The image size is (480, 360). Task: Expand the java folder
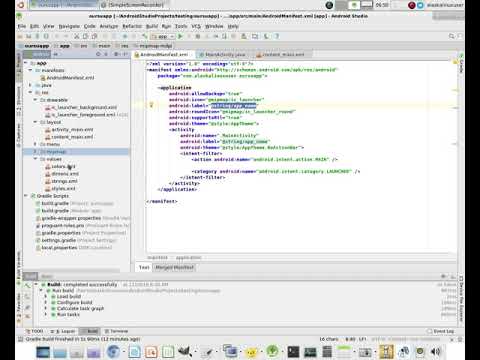point(30,85)
